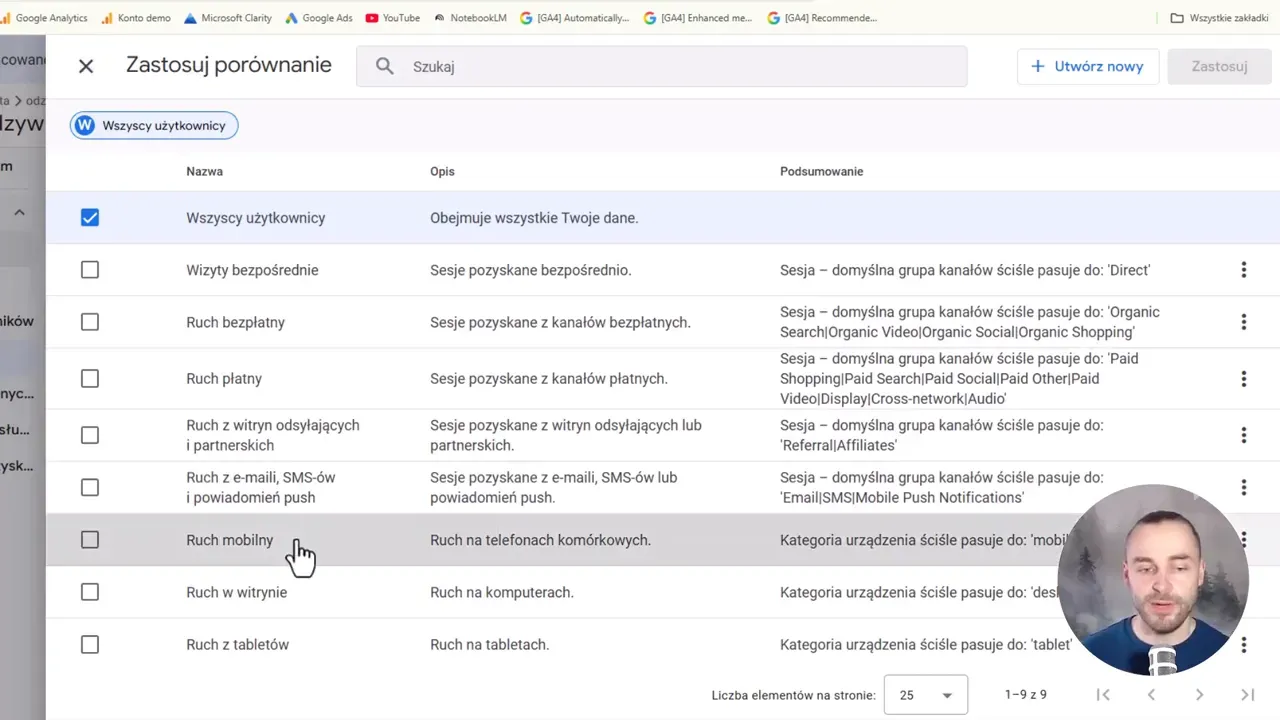Viewport: 1280px width, 720px height.
Task: Open more options for Ruch z e-maili row
Action: click(1244, 487)
